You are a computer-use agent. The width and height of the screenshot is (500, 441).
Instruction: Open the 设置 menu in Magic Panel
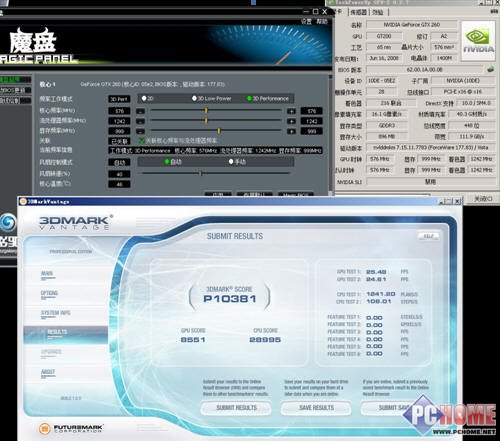(x=306, y=22)
